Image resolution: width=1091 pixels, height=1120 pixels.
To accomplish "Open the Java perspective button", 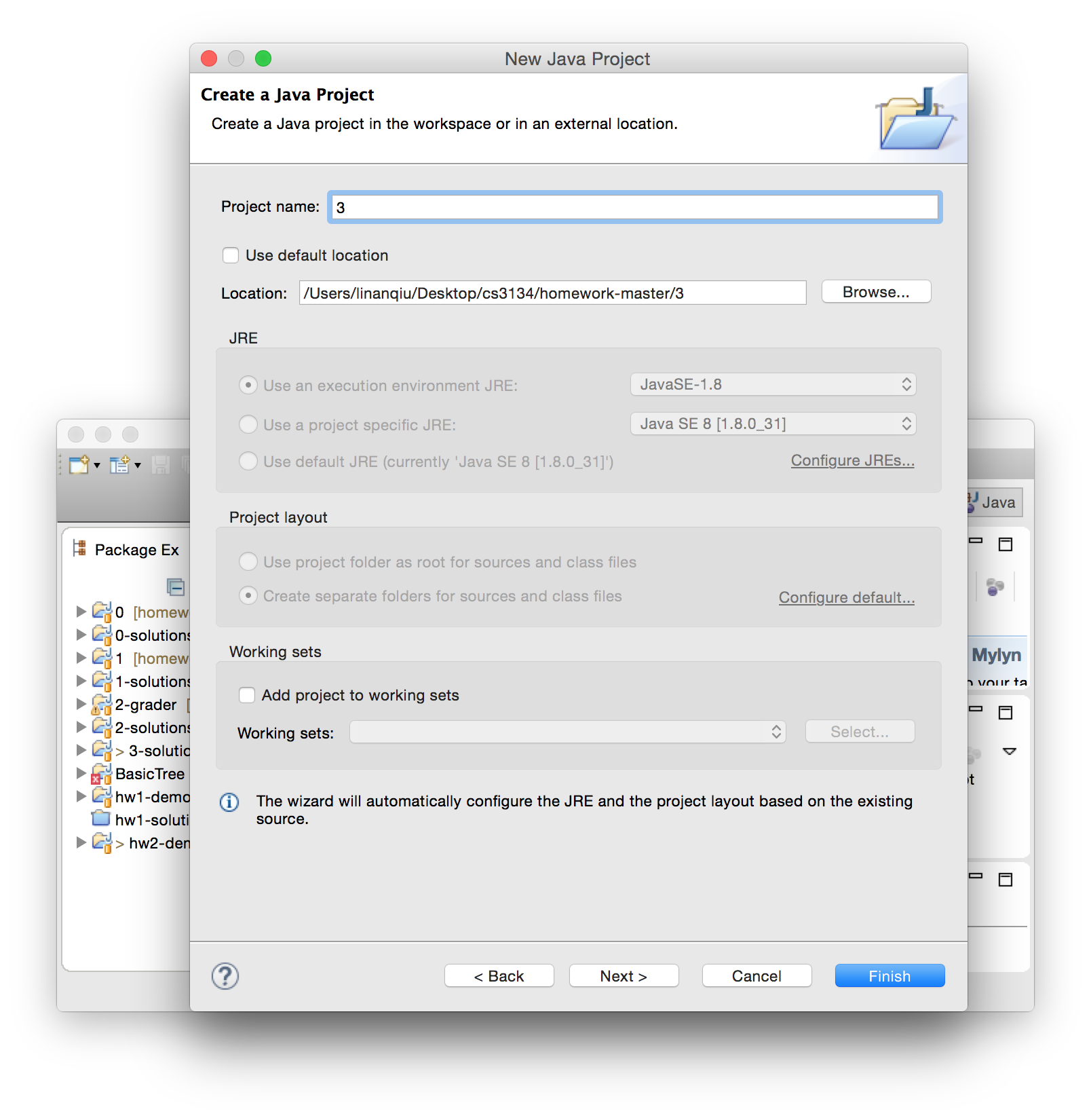I will [994, 502].
